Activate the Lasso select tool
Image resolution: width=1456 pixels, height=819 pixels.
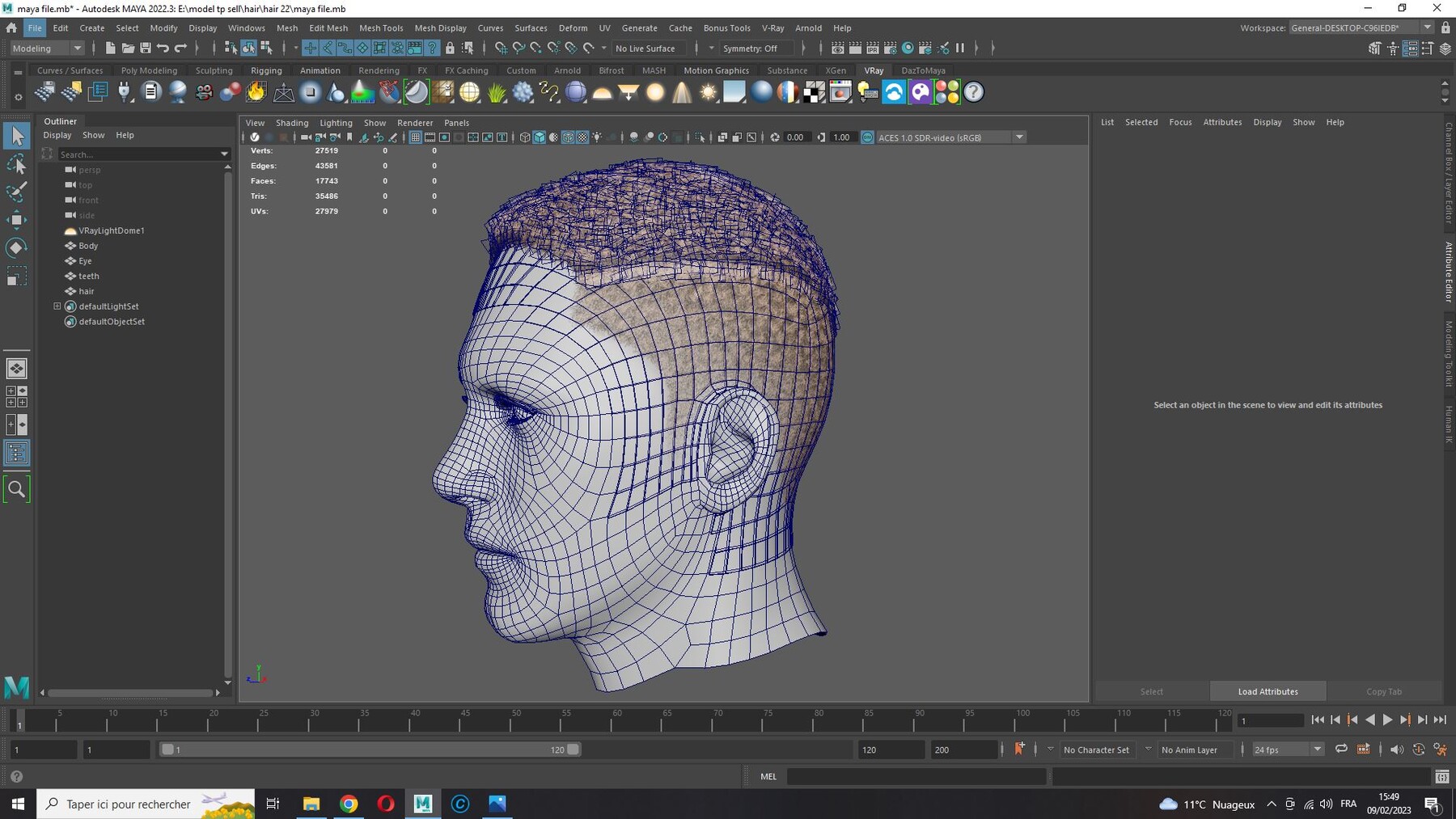(16, 165)
